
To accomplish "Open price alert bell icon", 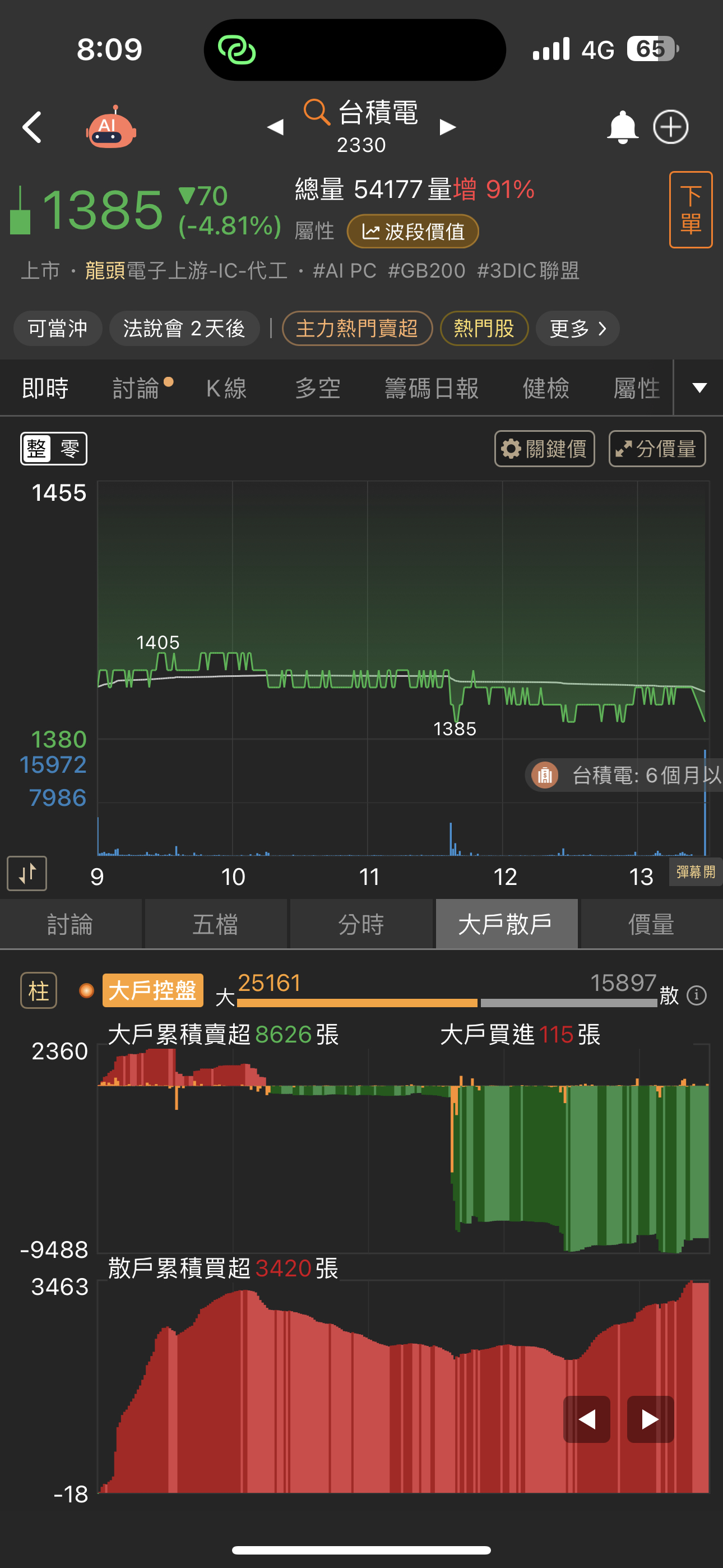I will click(x=622, y=128).
